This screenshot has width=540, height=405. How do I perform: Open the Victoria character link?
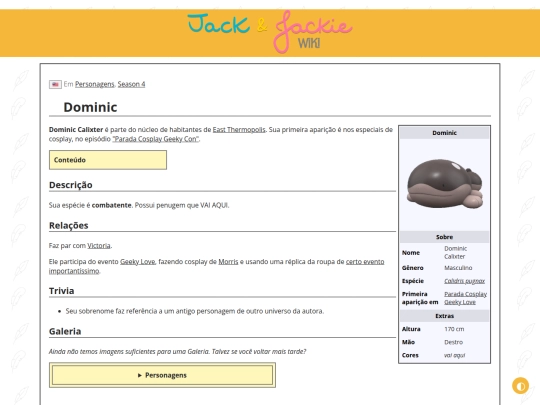pyautogui.click(x=98, y=246)
